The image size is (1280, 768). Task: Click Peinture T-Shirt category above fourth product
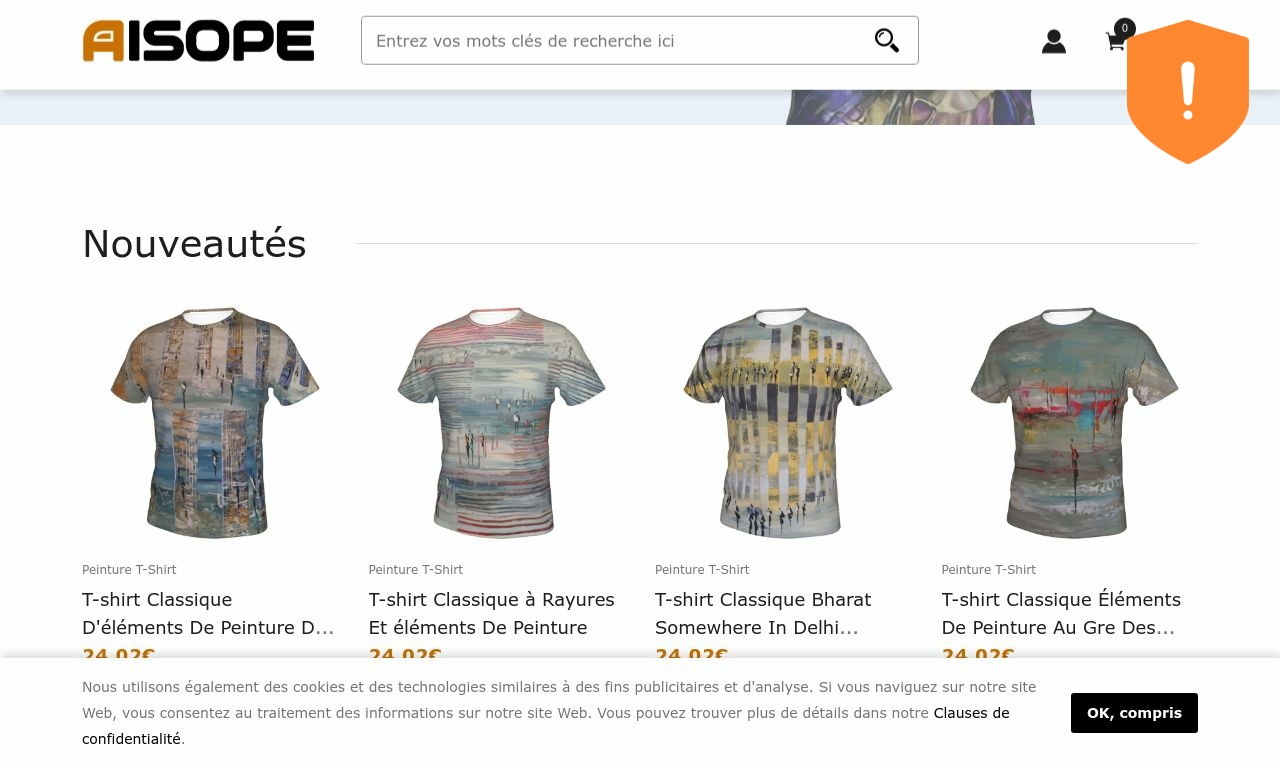[x=988, y=570]
